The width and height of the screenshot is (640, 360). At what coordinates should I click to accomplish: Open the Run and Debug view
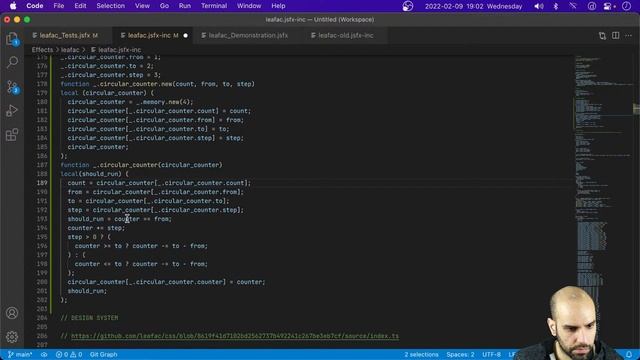pos(12,111)
